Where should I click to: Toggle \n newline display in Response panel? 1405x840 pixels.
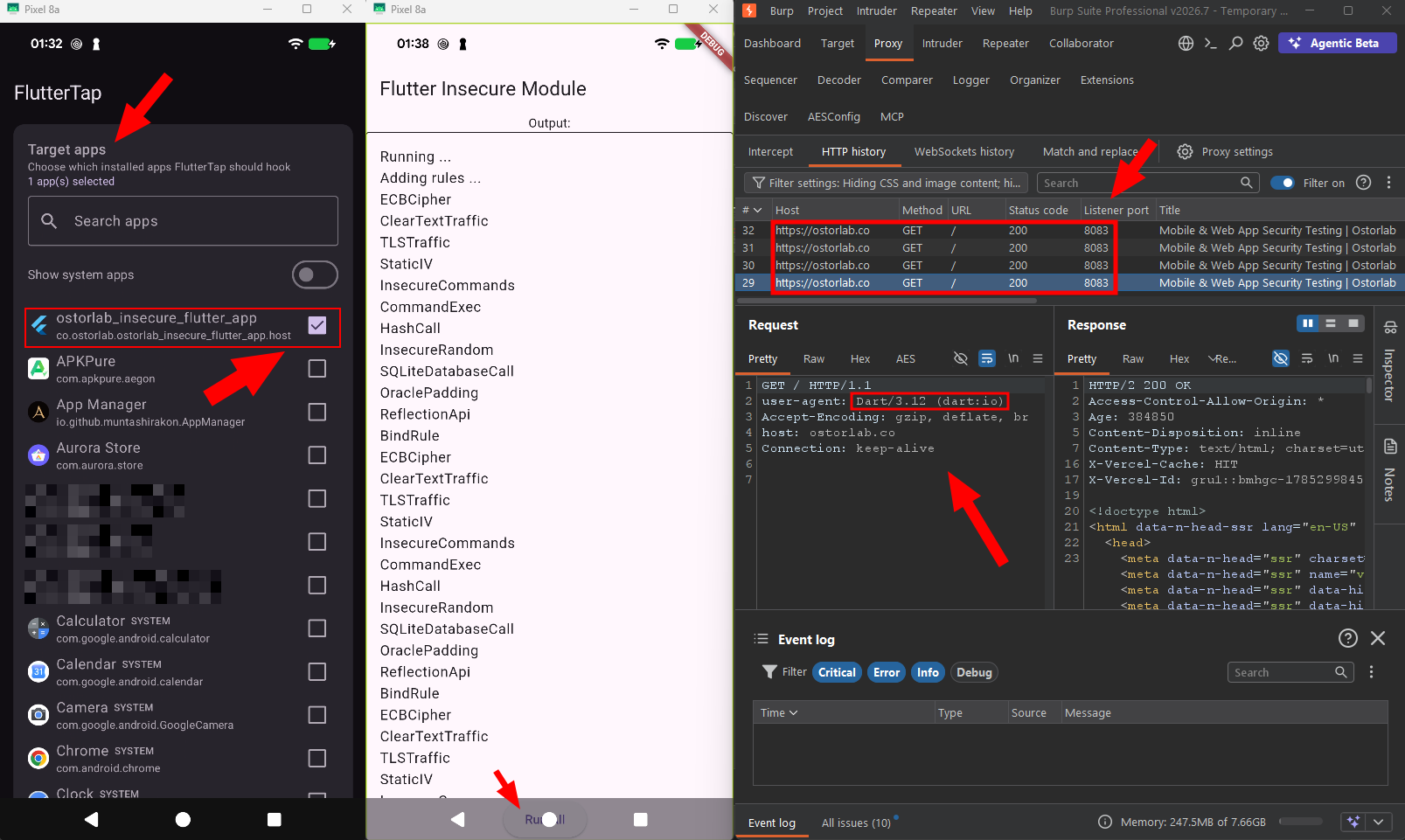(1333, 358)
